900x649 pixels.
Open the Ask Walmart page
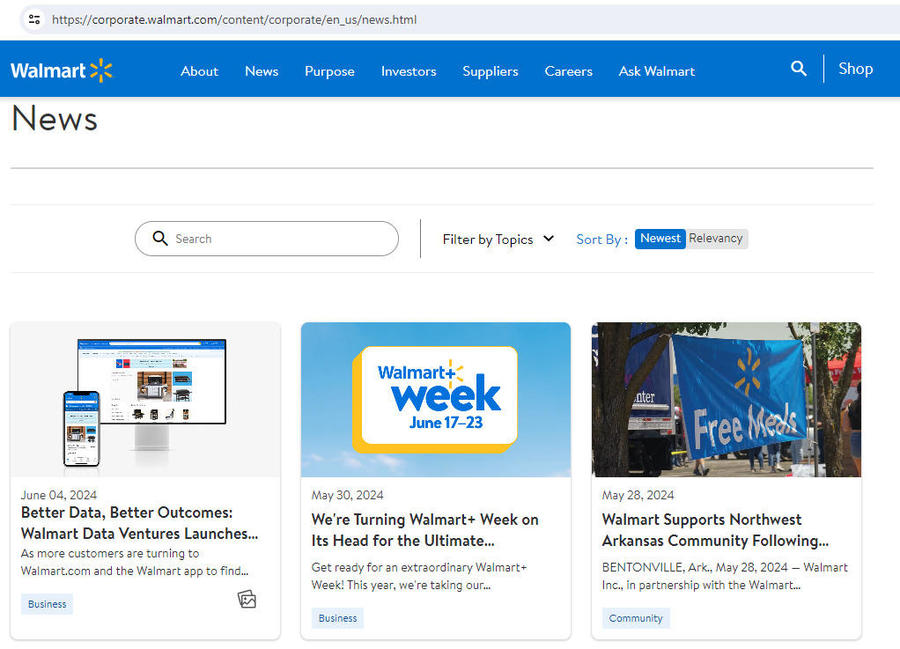(x=656, y=71)
